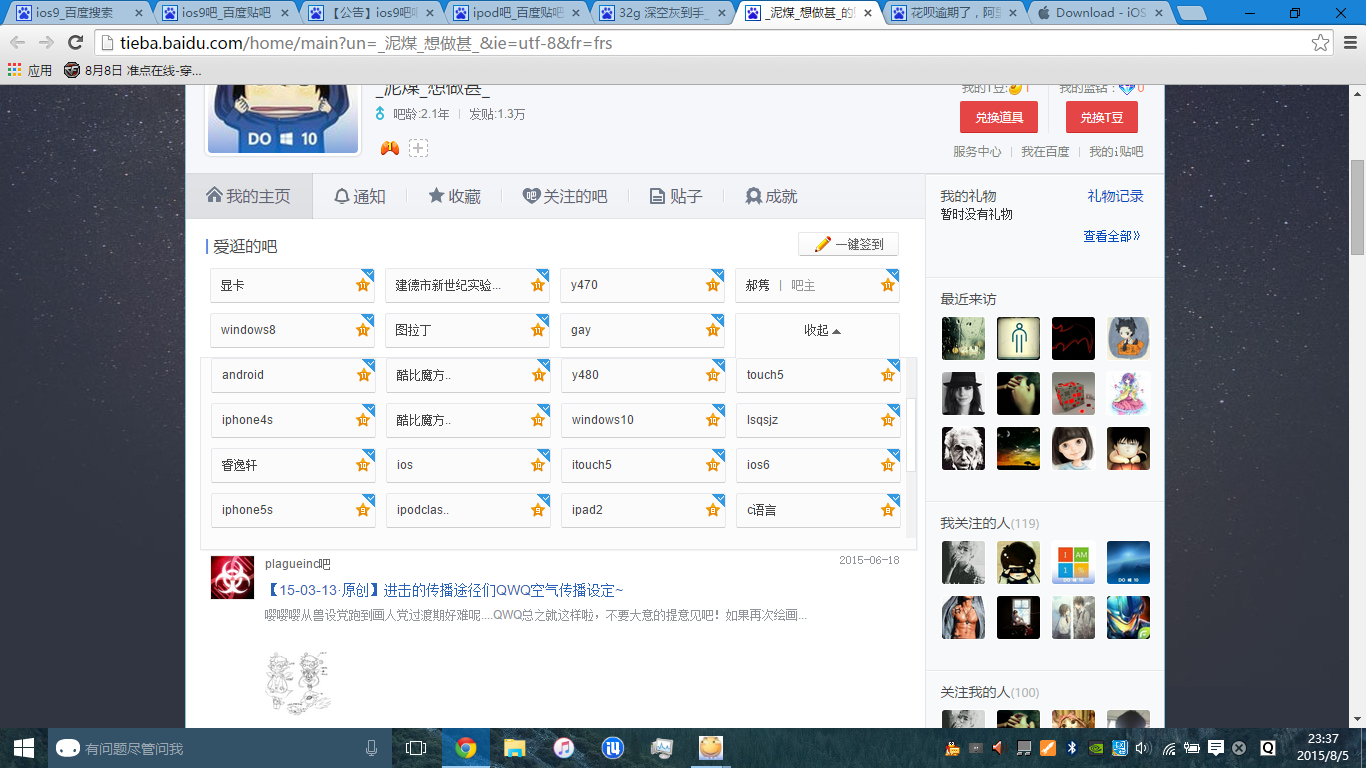This screenshot has width=1366, height=768.
Task: Open the 我的i贴吧 link
Action: point(1116,152)
